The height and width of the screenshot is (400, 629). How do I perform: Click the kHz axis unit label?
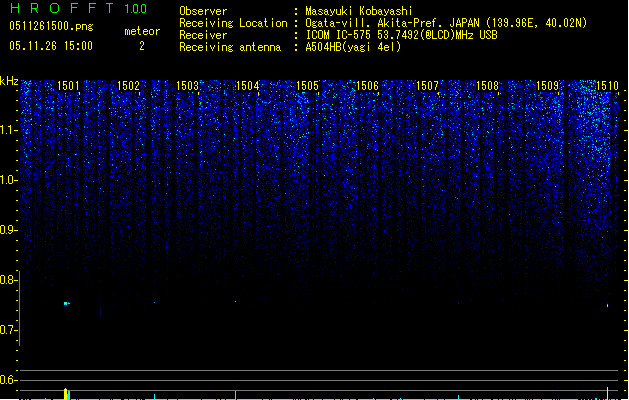tap(9, 81)
